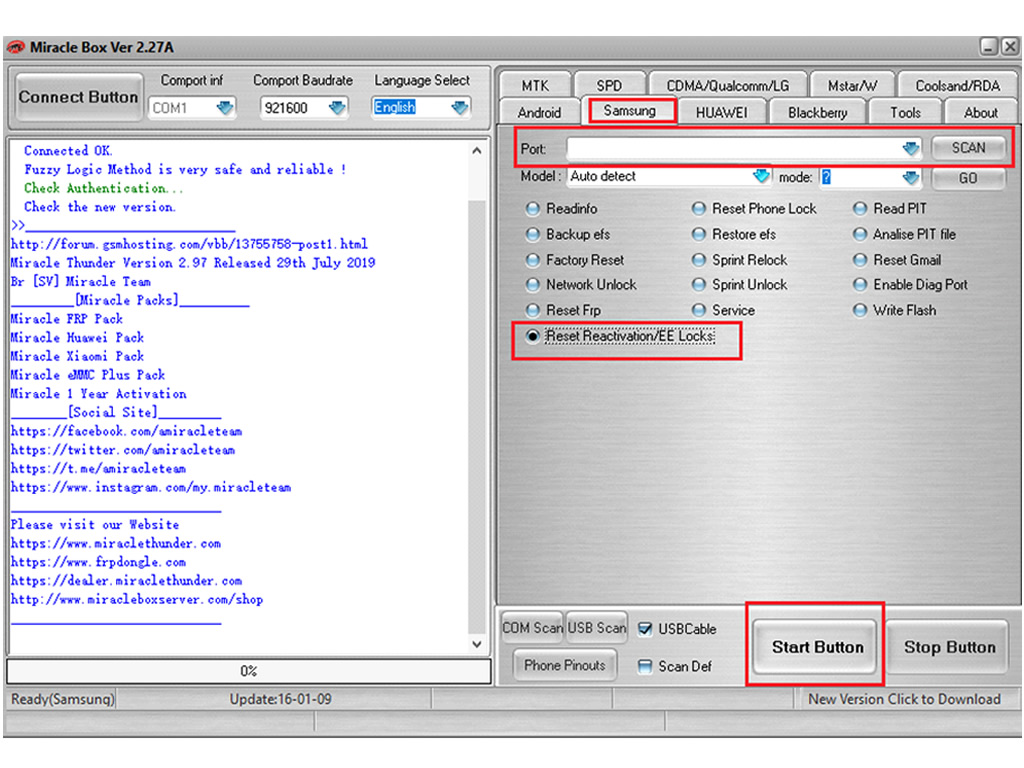The height and width of the screenshot is (768, 1024).
Task: Open the Comport Baudrate 921600 dropdown
Action: click(x=337, y=108)
